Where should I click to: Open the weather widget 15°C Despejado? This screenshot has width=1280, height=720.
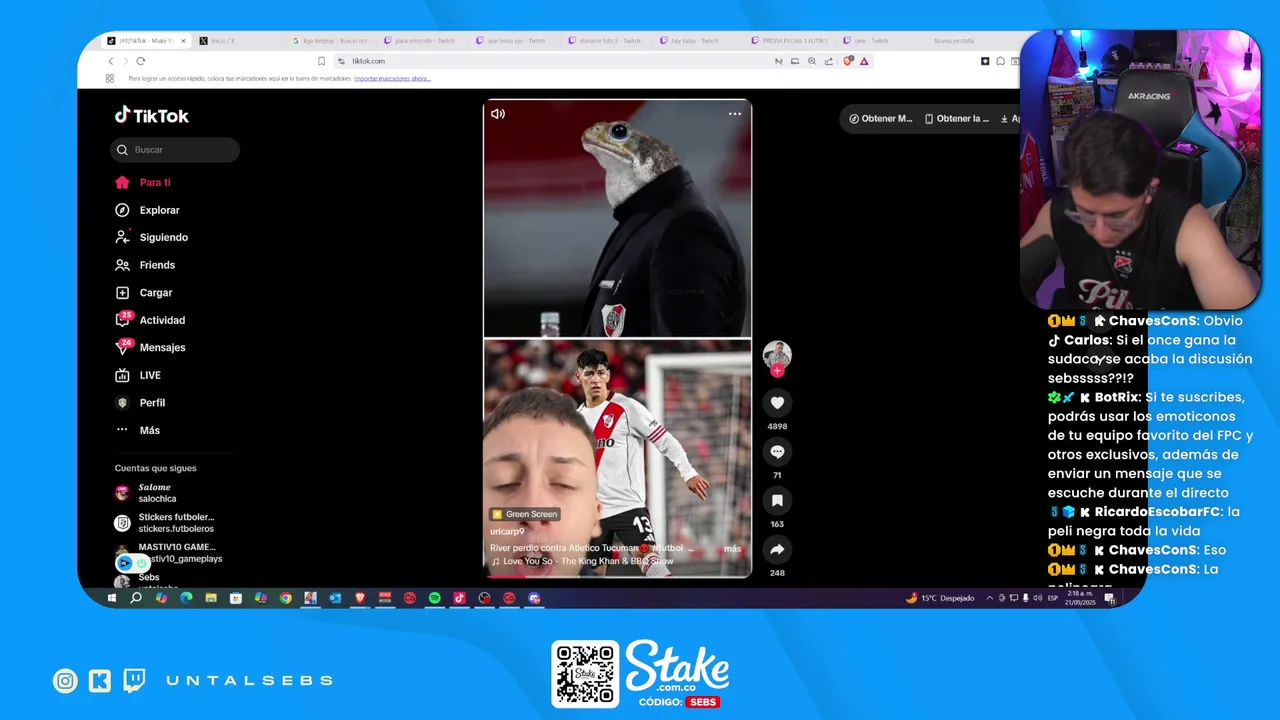coord(940,598)
